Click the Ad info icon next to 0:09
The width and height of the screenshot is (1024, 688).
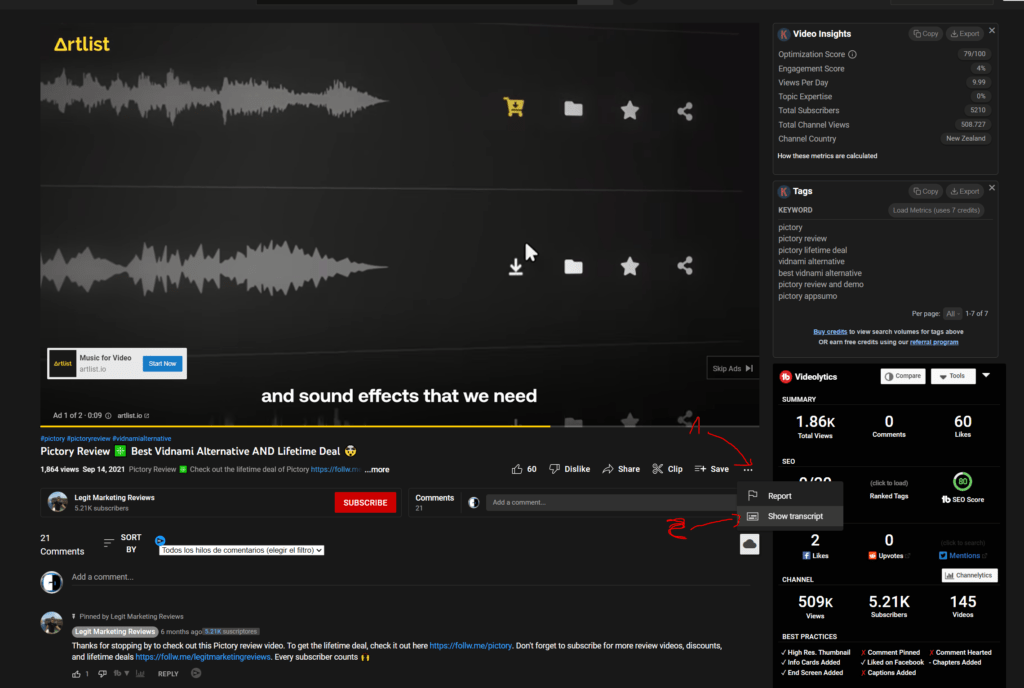(108, 416)
